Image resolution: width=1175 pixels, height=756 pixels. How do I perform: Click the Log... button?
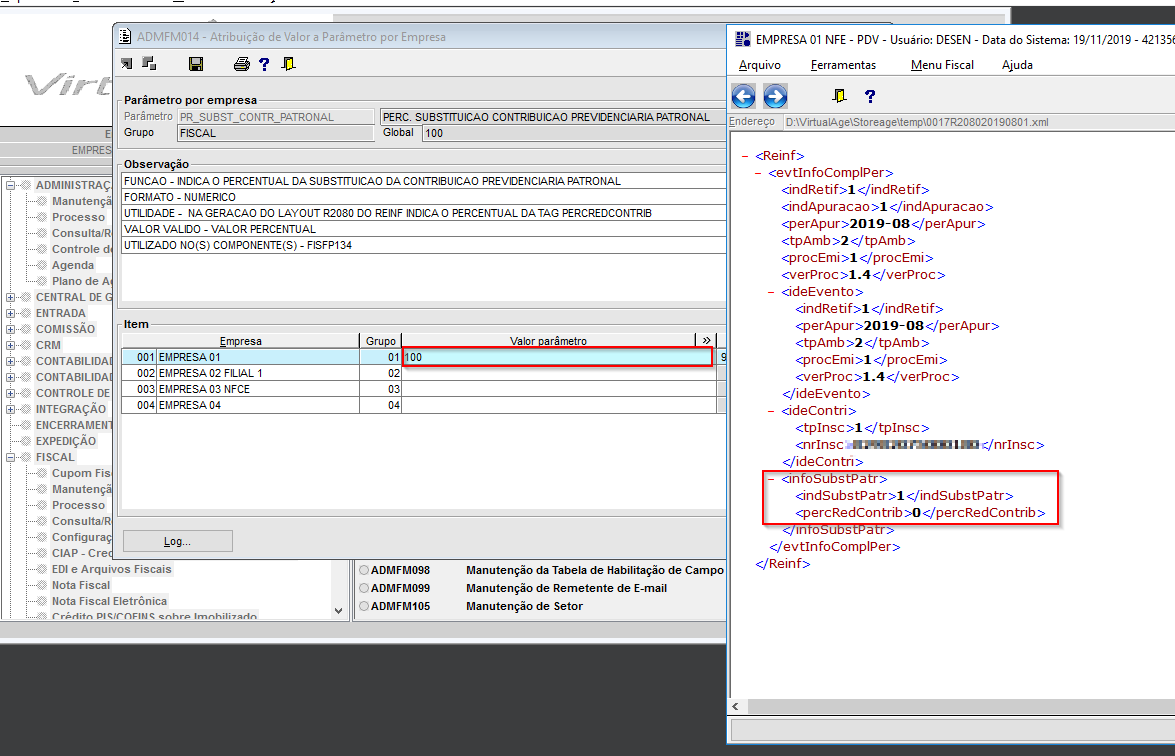pos(177,541)
